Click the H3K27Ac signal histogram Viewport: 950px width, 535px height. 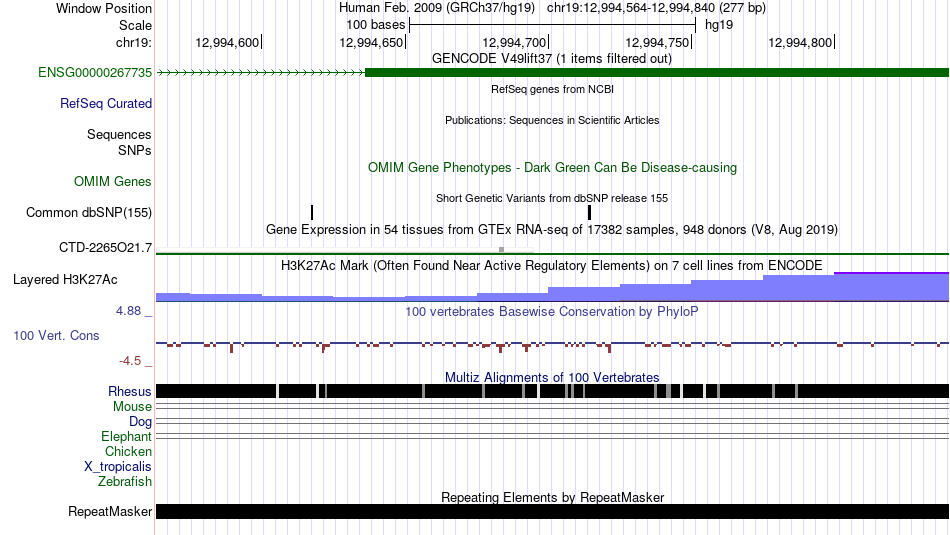pos(552,287)
